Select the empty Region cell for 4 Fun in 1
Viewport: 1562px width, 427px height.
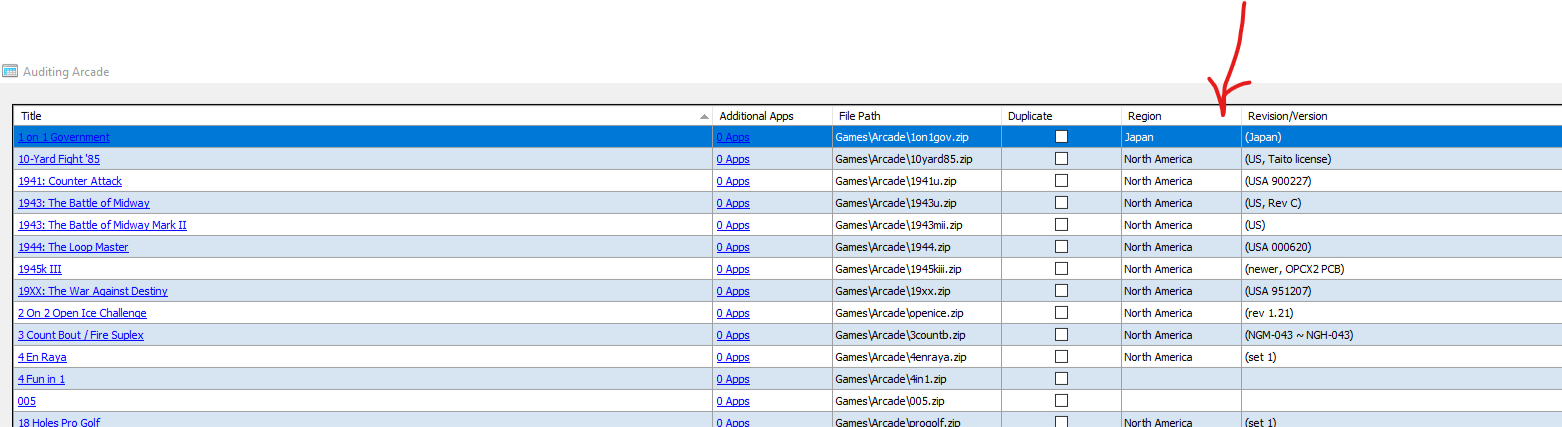(1181, 379)
